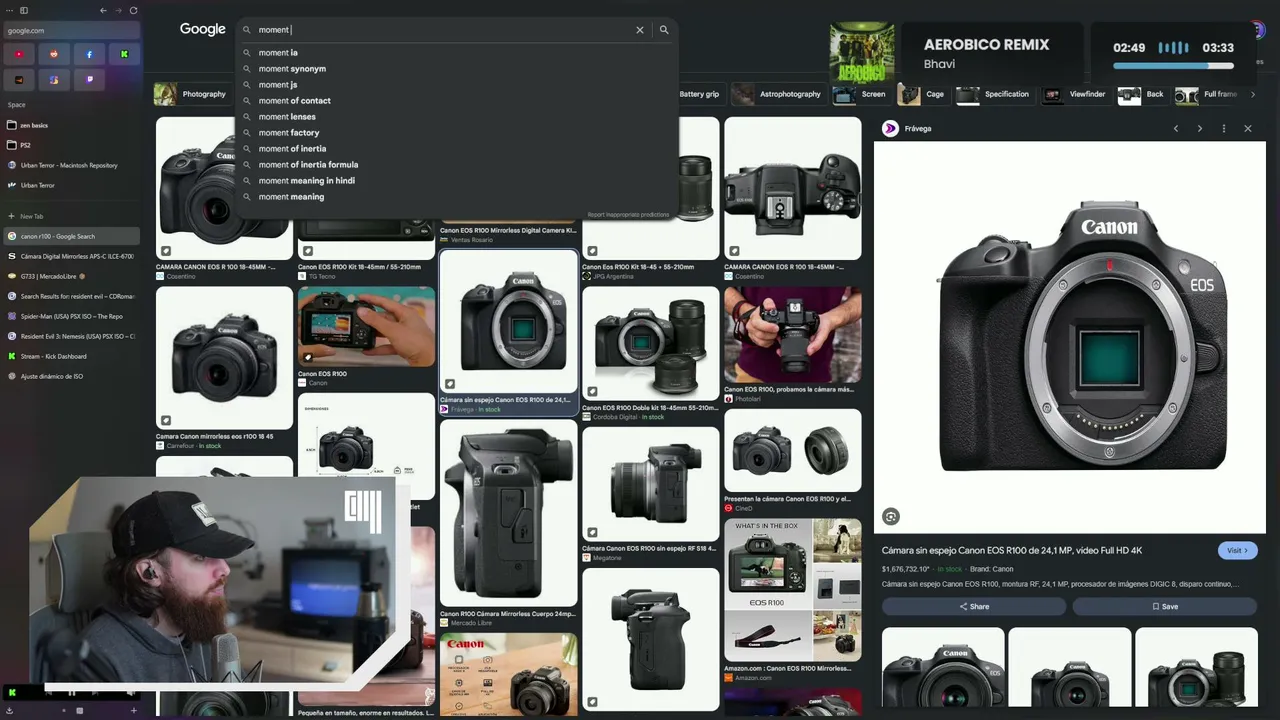This screenshot has width=1280, height=720.
Task: Seek the Aerobico Remix progress bar
Action: [x=1173, y=66]
